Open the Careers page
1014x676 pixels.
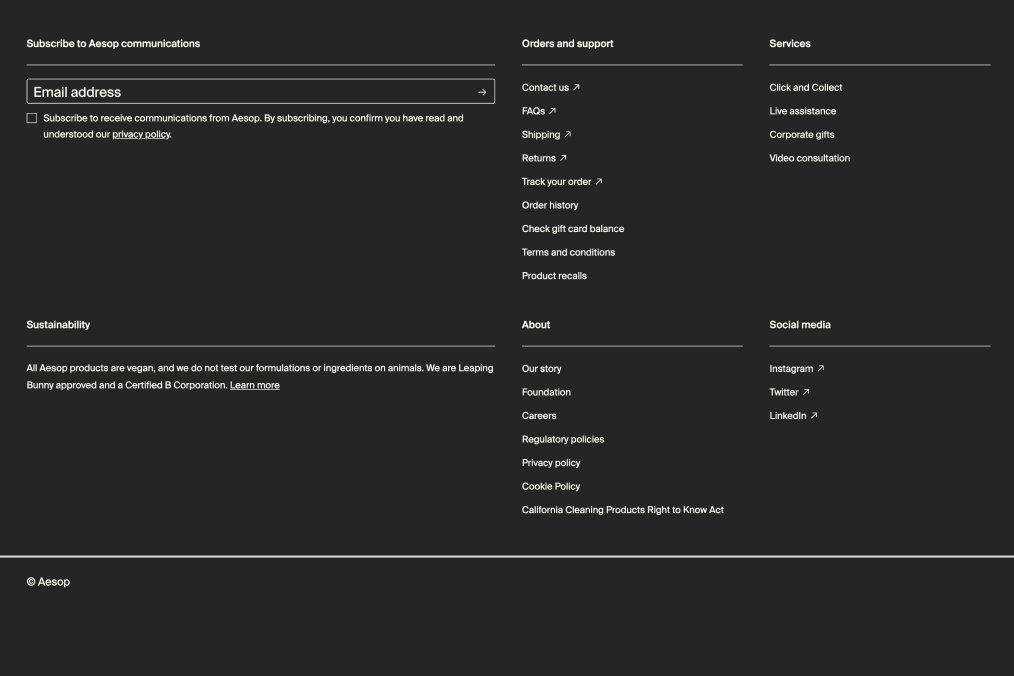[x=538, y=415]
